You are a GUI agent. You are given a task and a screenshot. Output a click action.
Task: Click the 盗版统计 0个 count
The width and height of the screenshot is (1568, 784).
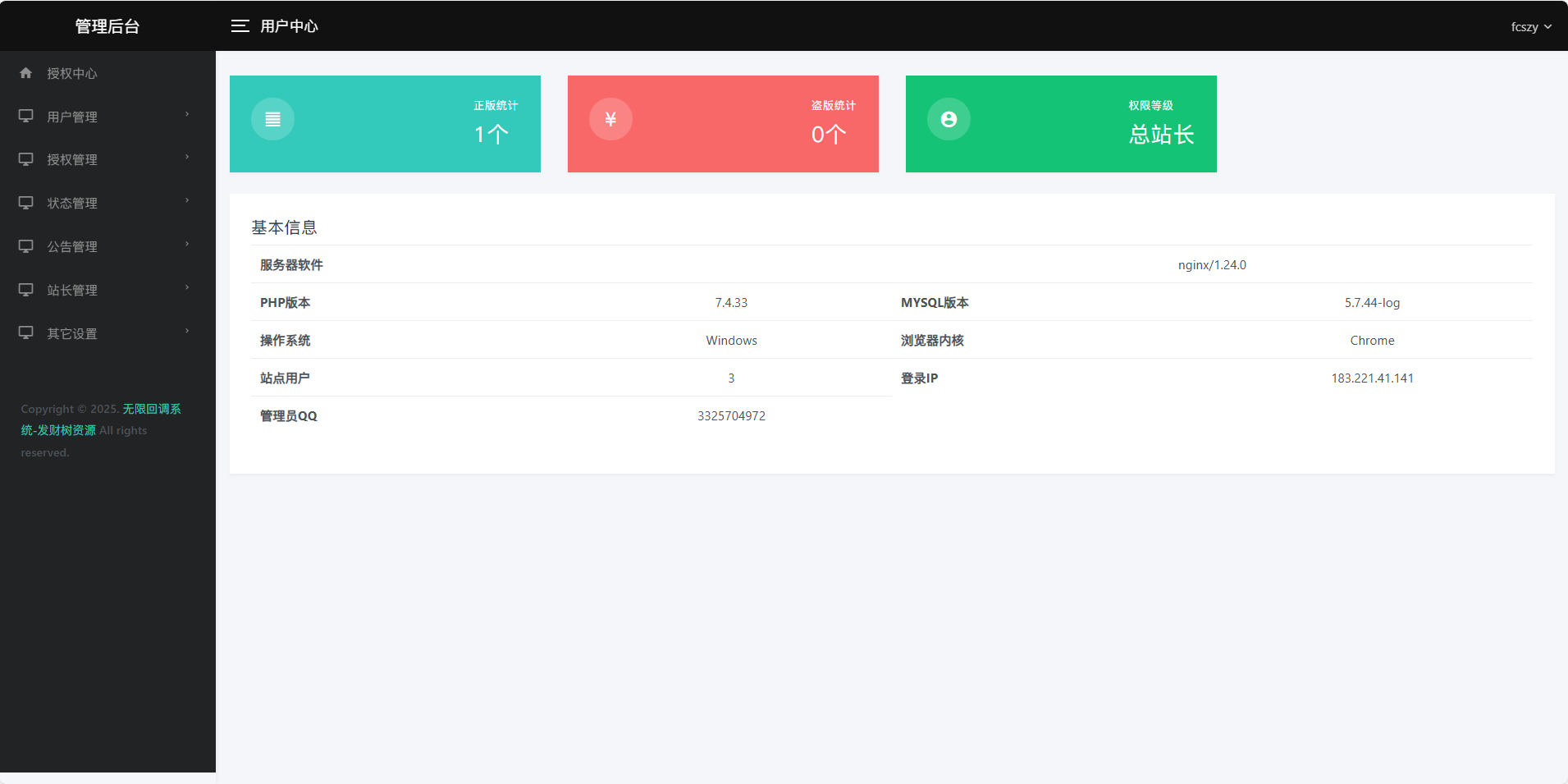829,135
